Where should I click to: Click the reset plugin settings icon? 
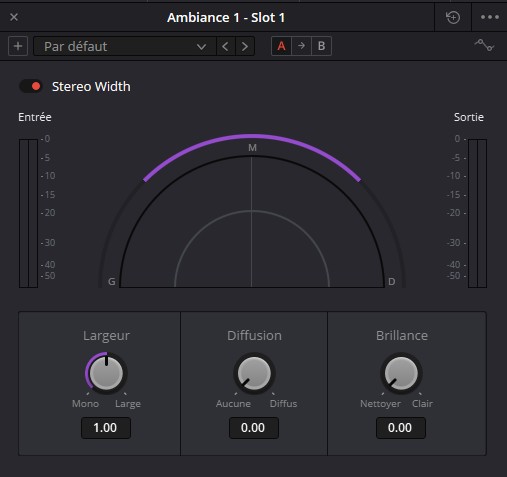[453, 17]
